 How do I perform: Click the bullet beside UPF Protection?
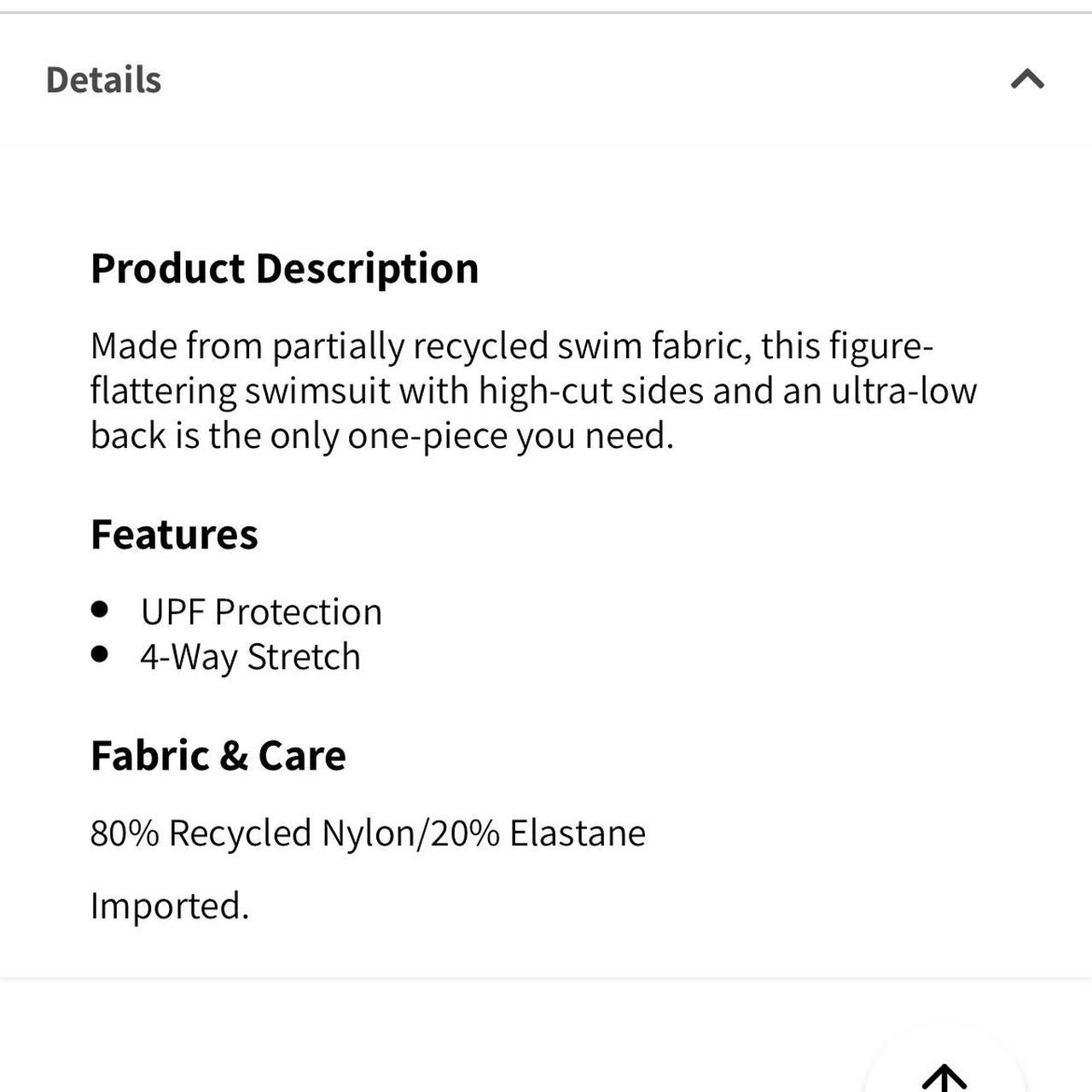pyautogui.click(x=100, y=609)
